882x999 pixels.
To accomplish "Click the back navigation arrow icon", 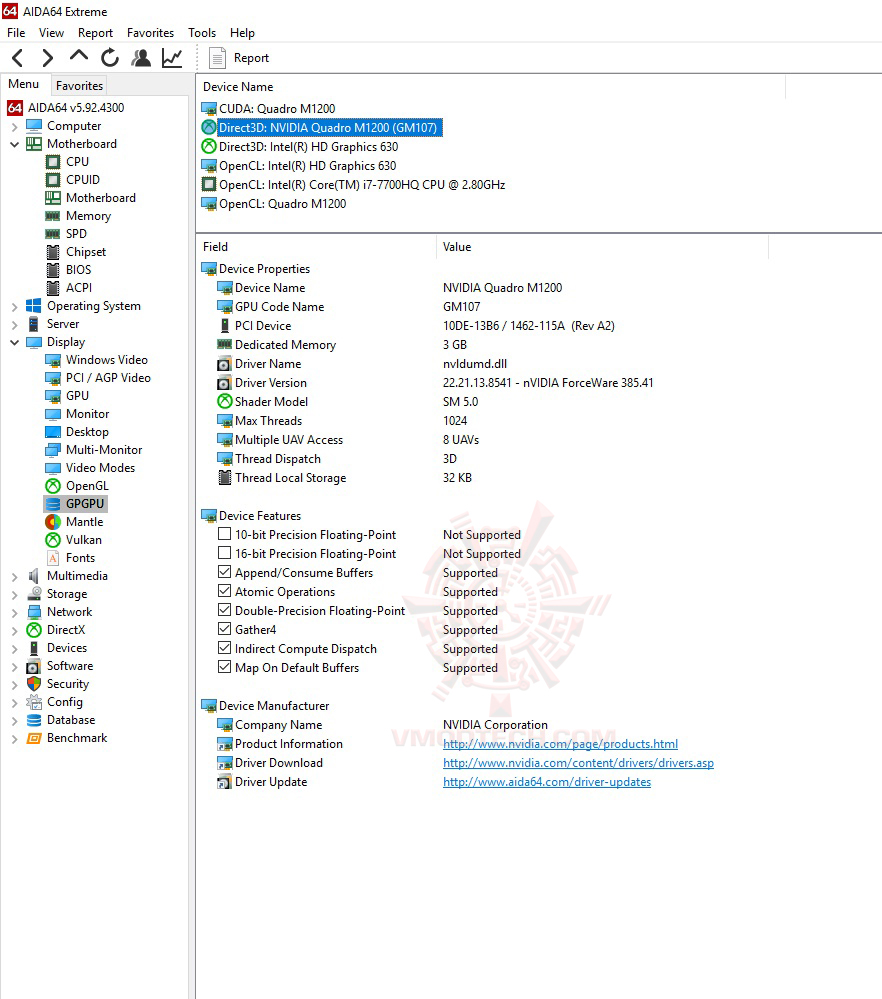I will tap(17, 57).
